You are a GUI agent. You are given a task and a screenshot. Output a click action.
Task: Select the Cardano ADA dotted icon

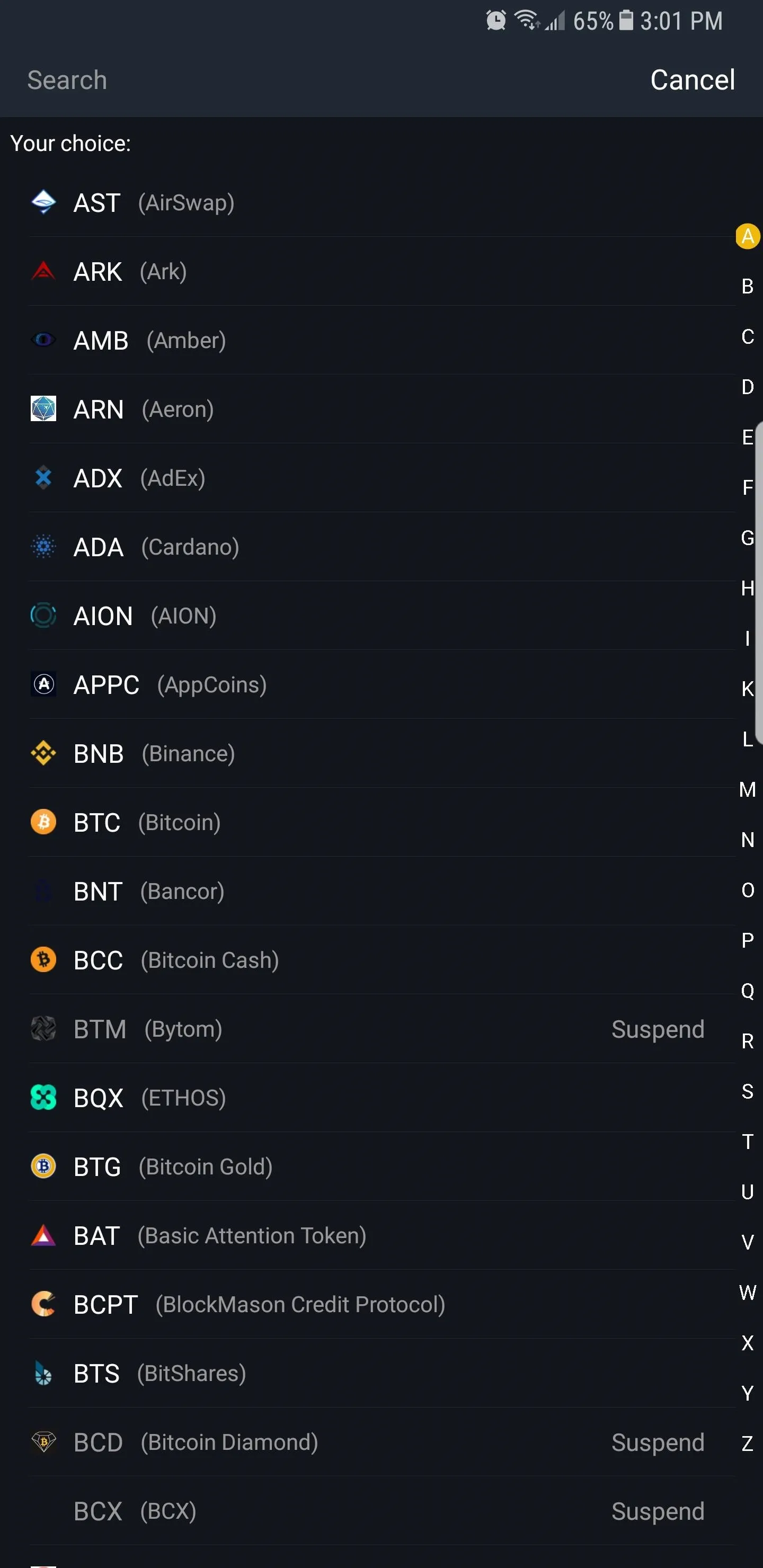[x=43, y=547]
